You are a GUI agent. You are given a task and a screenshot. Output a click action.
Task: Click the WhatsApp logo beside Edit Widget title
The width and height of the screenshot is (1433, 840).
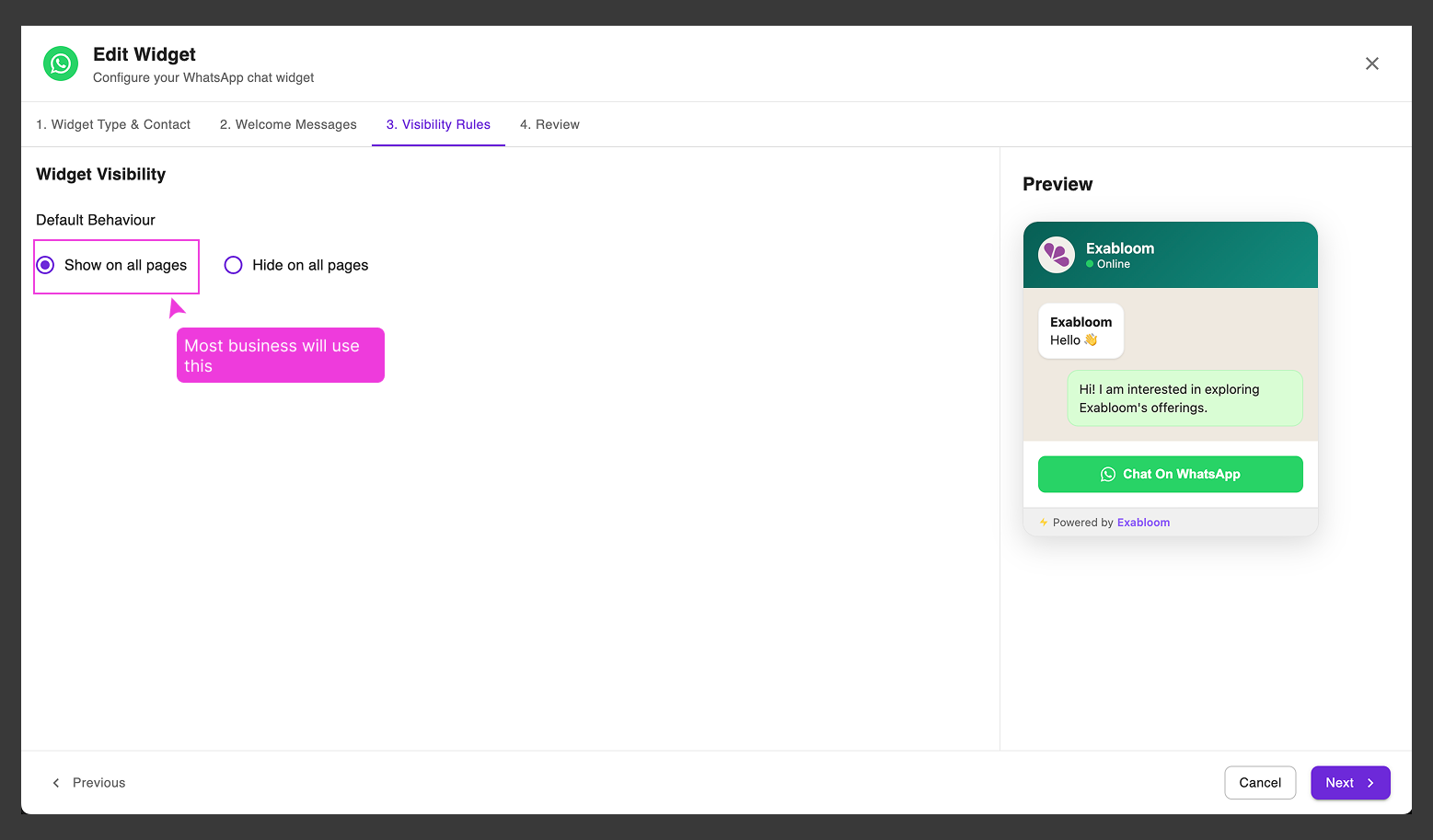61,63
